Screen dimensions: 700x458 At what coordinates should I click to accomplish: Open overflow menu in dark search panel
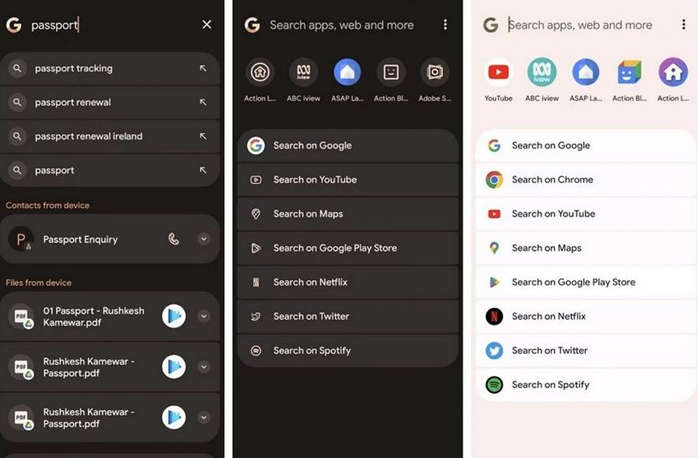point(445,25)
